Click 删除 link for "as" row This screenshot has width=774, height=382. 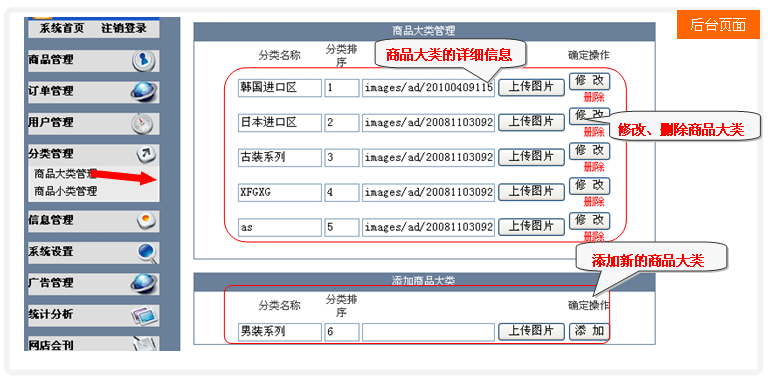point(594,236)
